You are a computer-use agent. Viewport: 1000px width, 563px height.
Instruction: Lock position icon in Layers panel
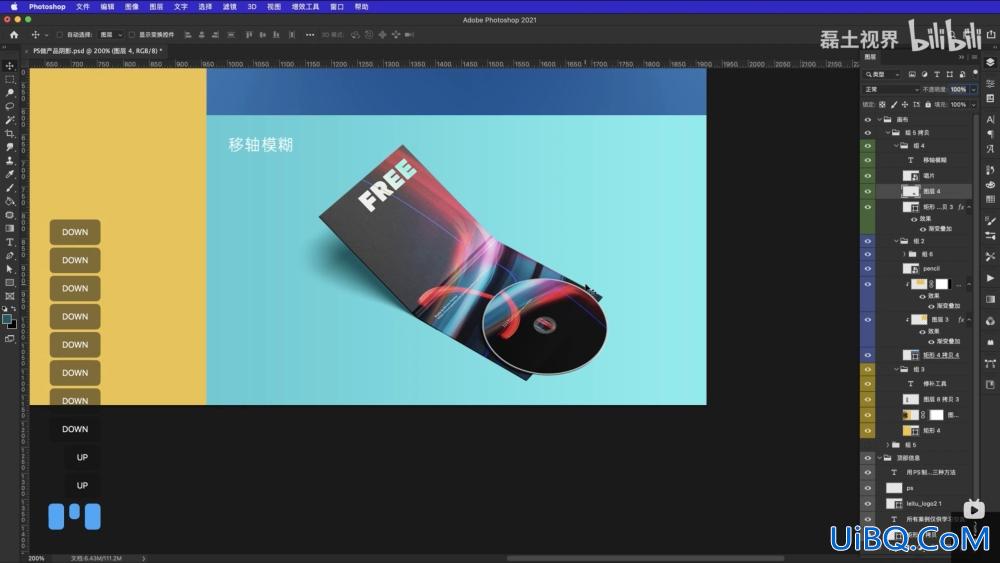[904, 105]
